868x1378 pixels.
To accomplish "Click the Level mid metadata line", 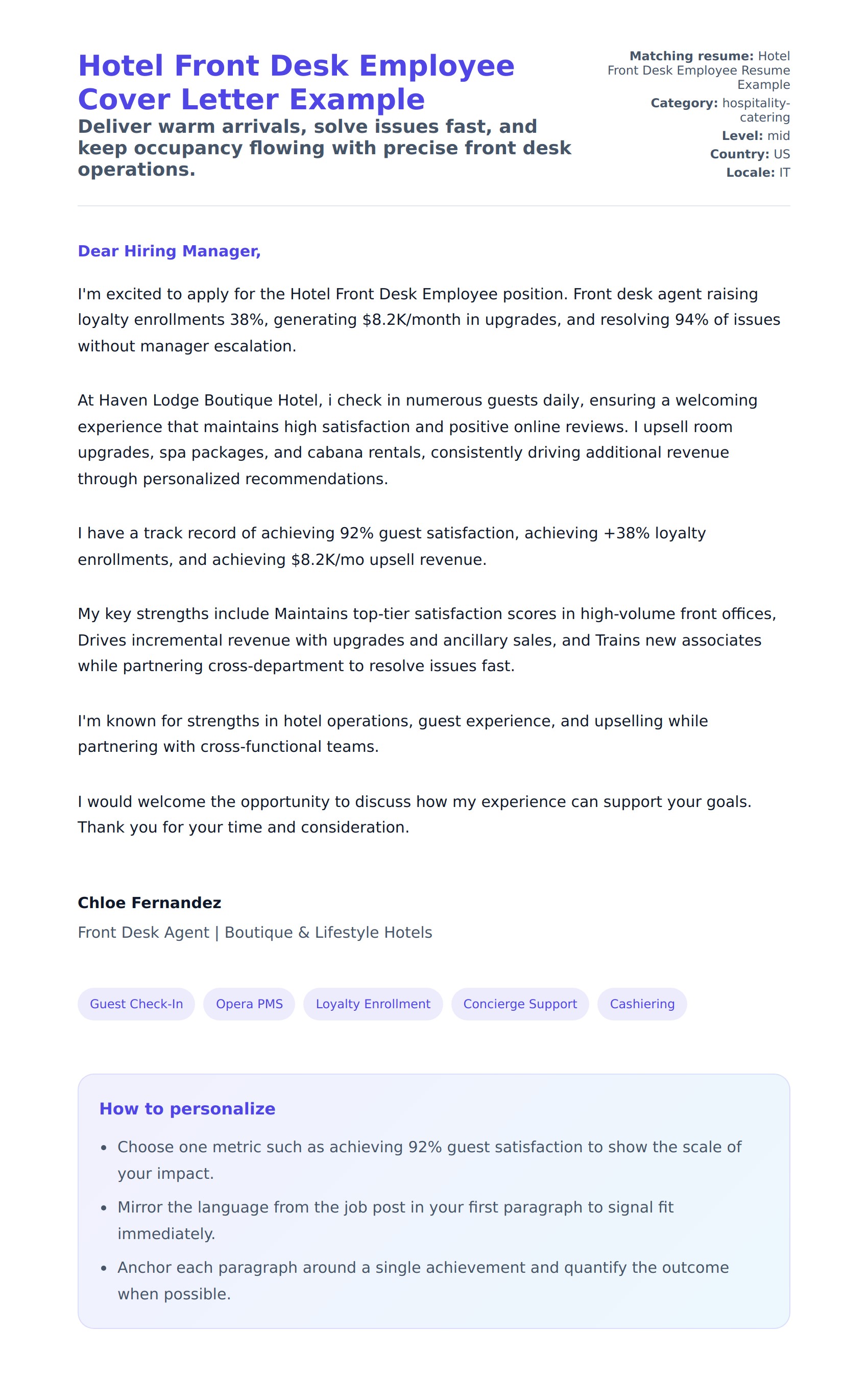I will pyautogui.click(x=755, y=136).
